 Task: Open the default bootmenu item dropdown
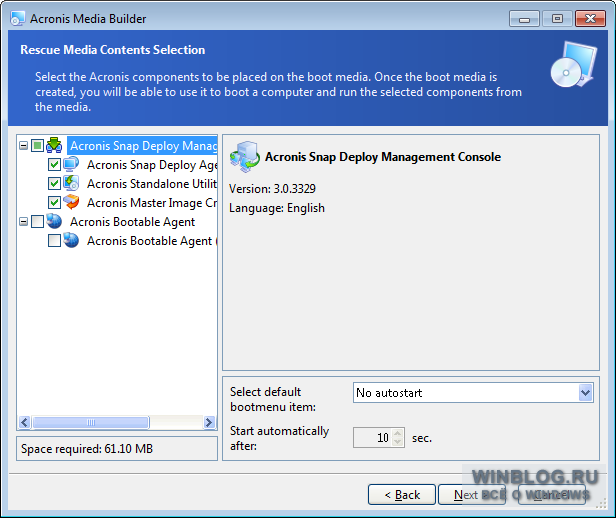585,393
